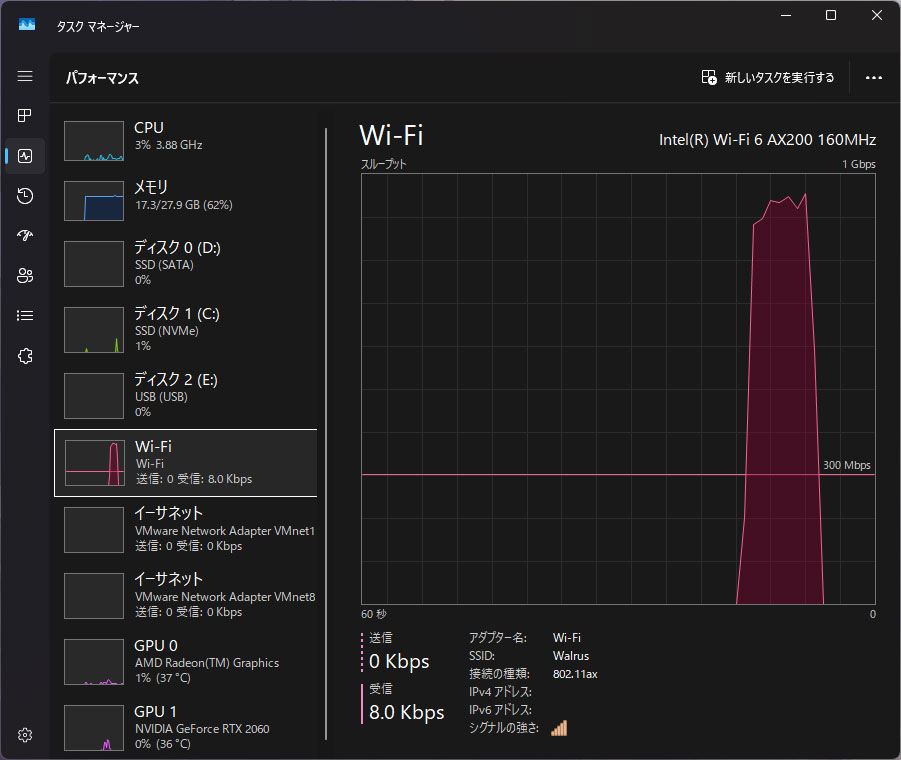This screenshot has width=901, height=760.
Task: Select GPU 1 NVIDIA GeForce RTX 2060
Action: [x=186, y=727]
